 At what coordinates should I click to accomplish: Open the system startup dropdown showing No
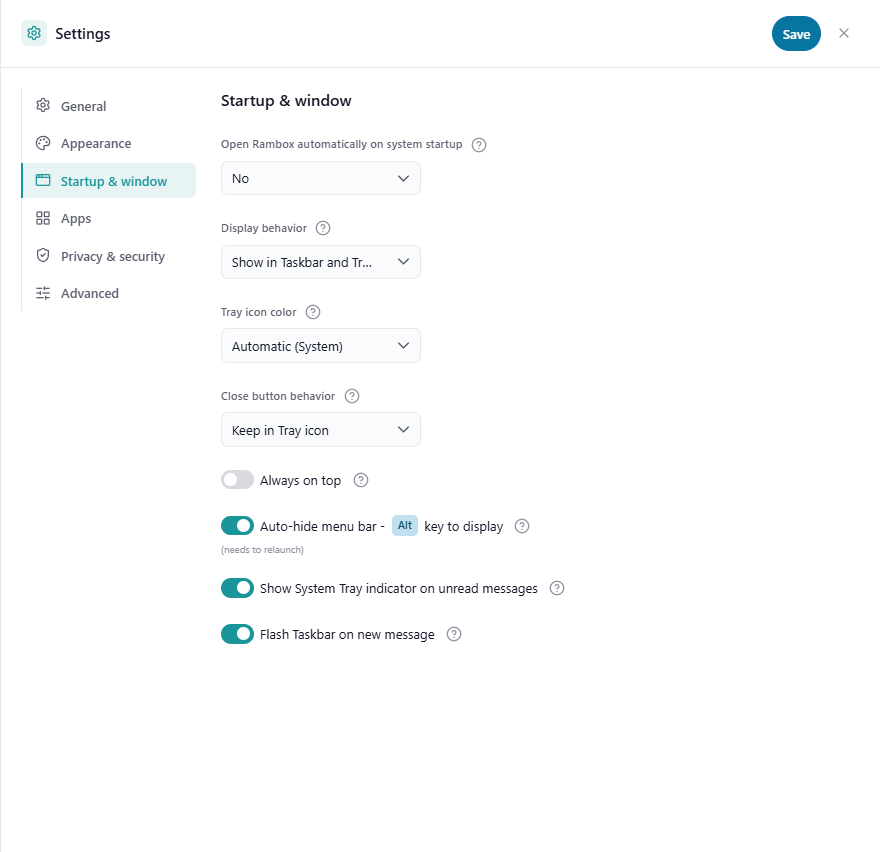[321, 178]
